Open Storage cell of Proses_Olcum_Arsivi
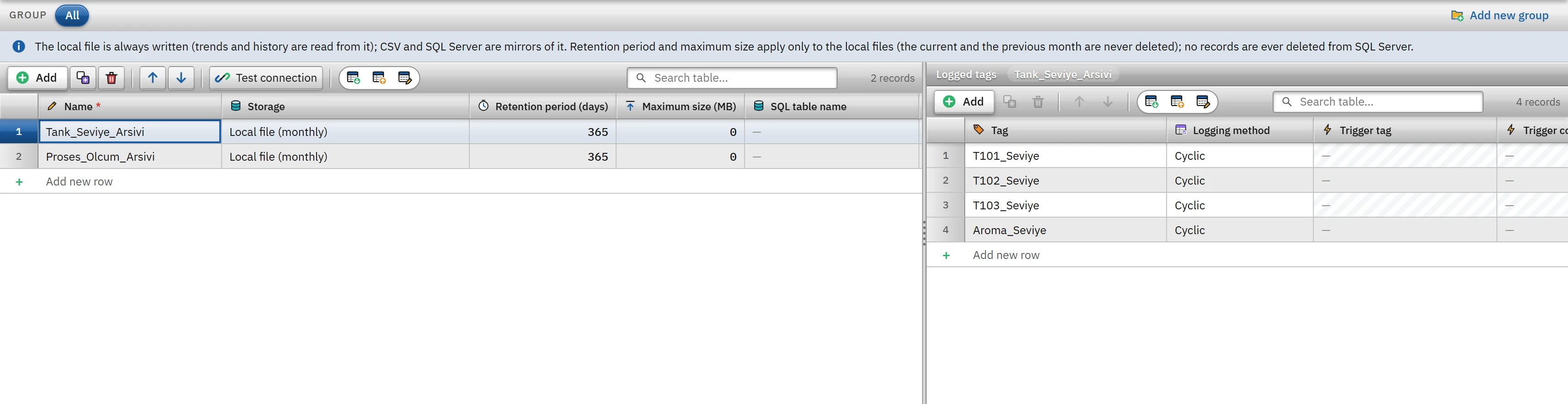1568x404 pixels. pos(345,157)
